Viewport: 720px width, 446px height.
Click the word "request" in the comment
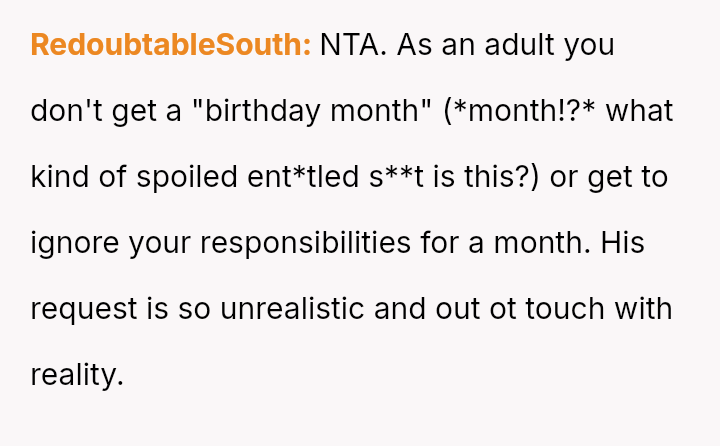click(83, 309)
